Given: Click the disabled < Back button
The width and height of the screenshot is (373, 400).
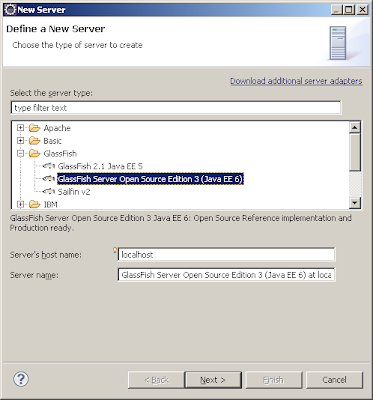Looking at the screenshot, I should pyautogui.click(x=156, y=380).
